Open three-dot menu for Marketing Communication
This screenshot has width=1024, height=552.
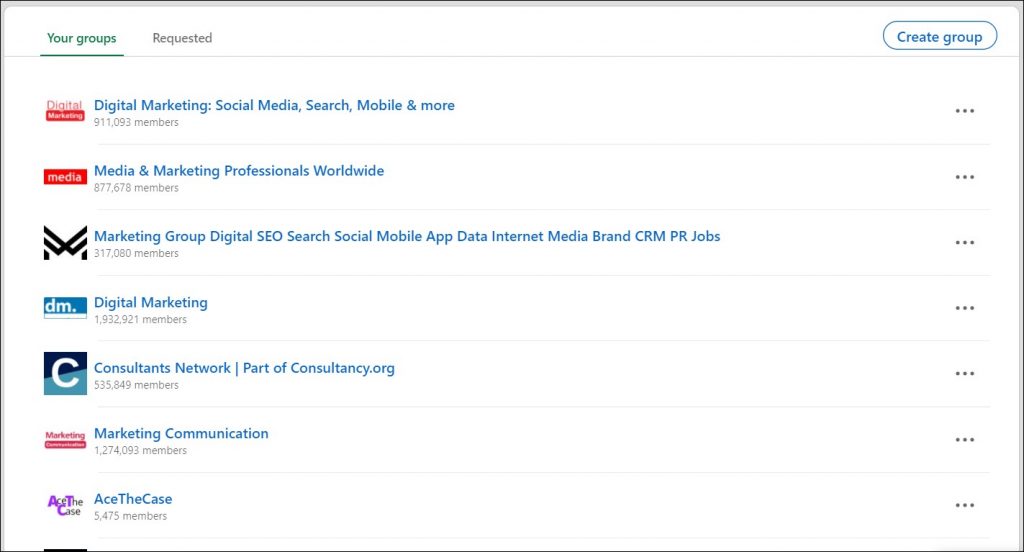click(x=964, y=440)
